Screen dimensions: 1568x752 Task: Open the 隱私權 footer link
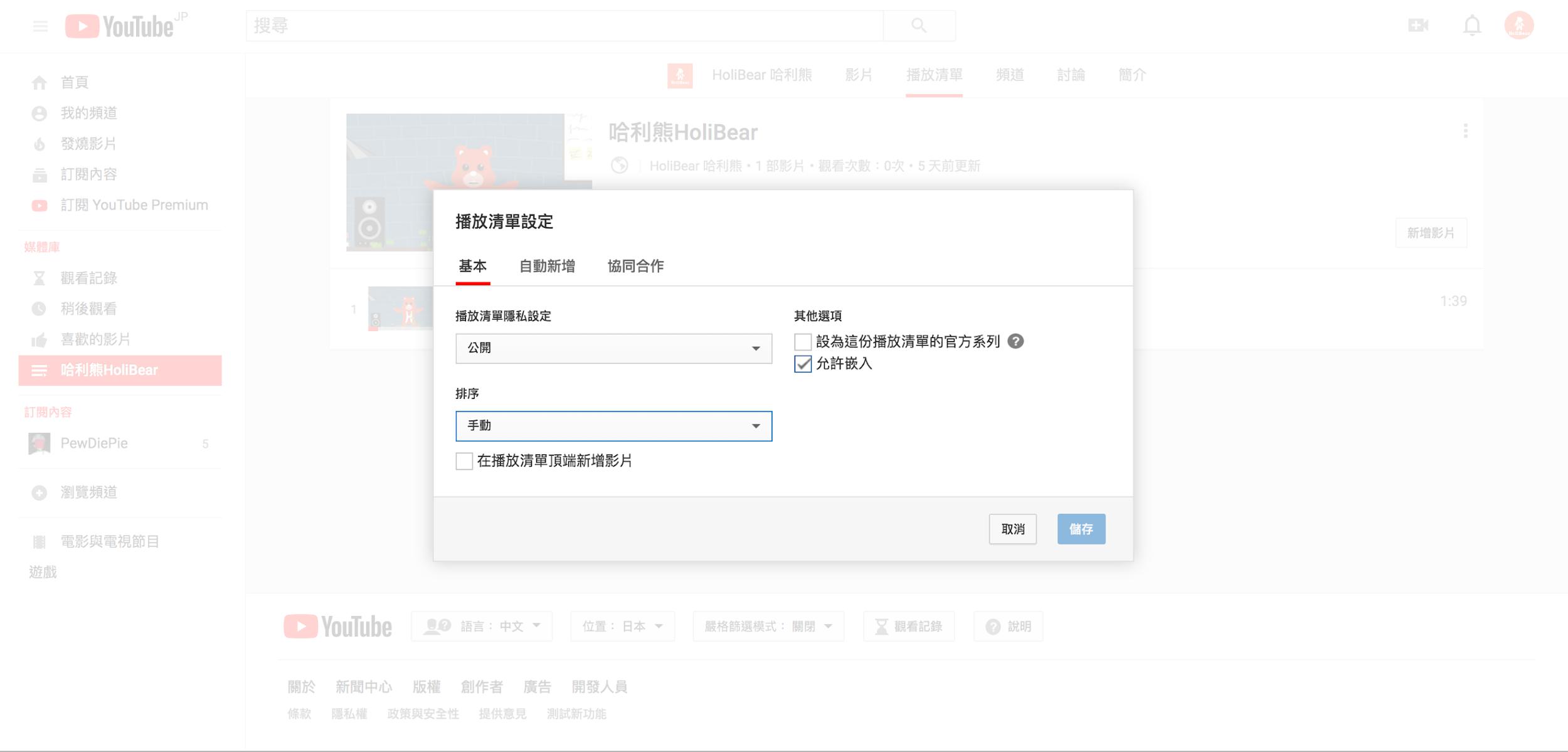pyautogui.click(x=349, y=714)
